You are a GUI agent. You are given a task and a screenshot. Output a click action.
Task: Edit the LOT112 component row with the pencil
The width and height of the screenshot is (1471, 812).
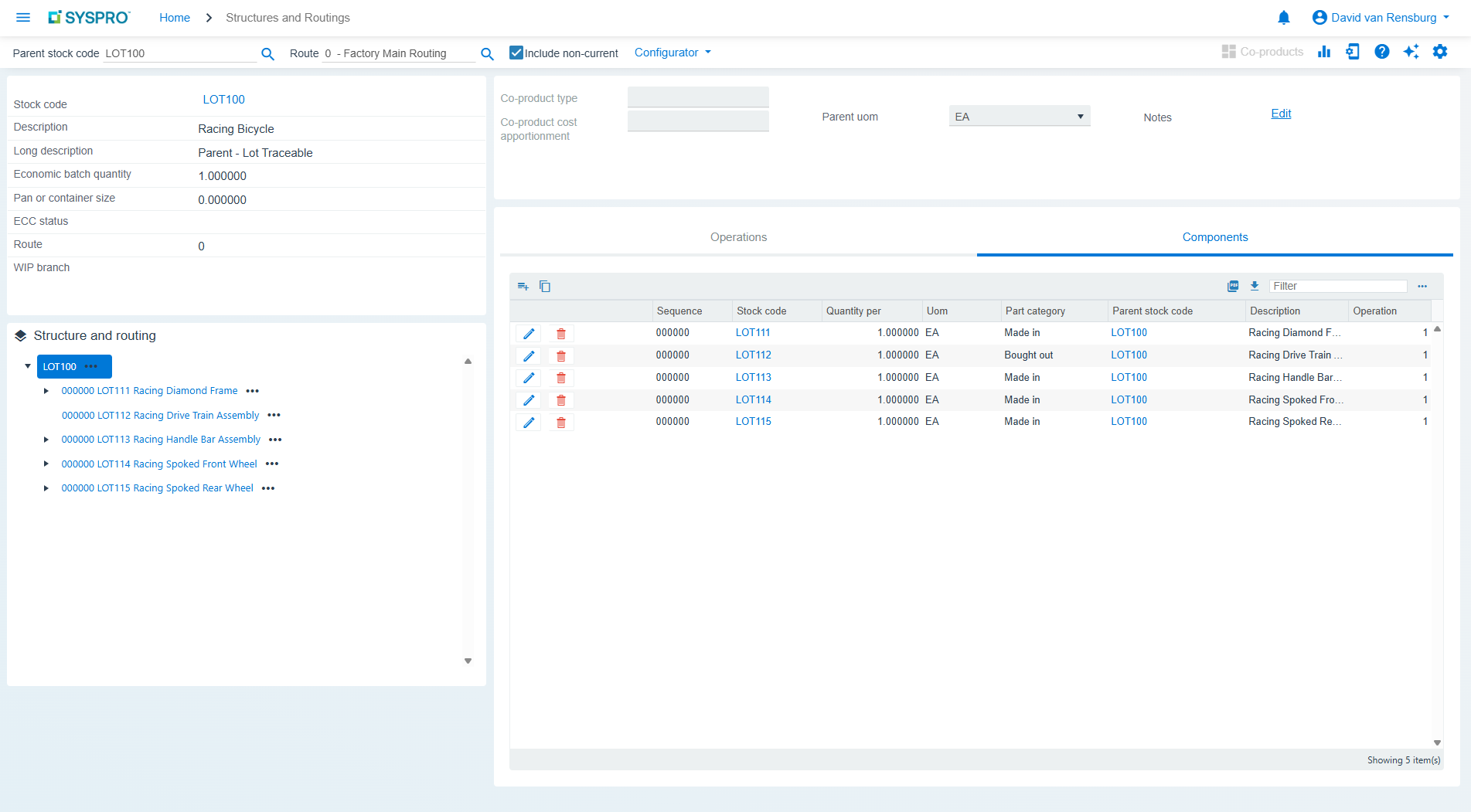click(529, 355)
